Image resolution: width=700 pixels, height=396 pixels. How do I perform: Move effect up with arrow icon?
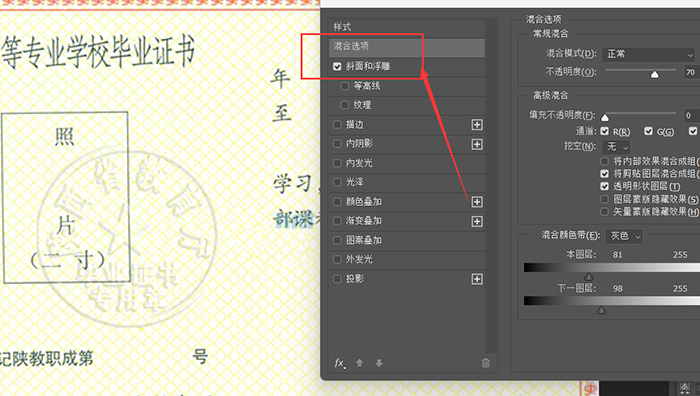[x=359, y=363]
